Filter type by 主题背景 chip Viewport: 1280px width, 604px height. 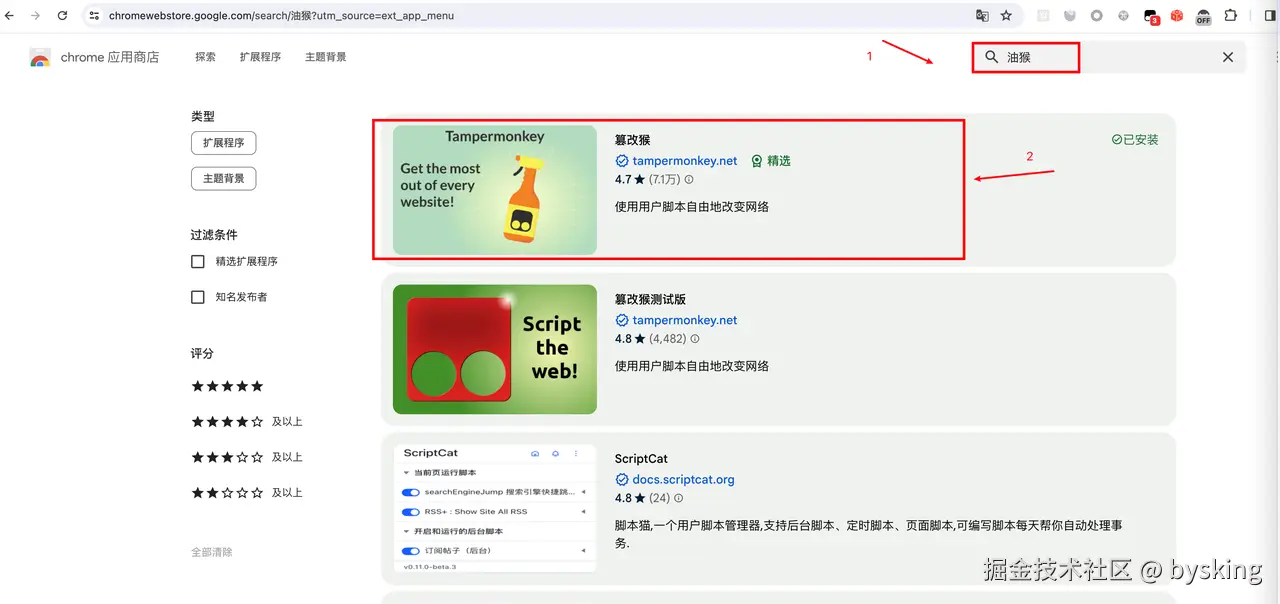coord(223,179)
